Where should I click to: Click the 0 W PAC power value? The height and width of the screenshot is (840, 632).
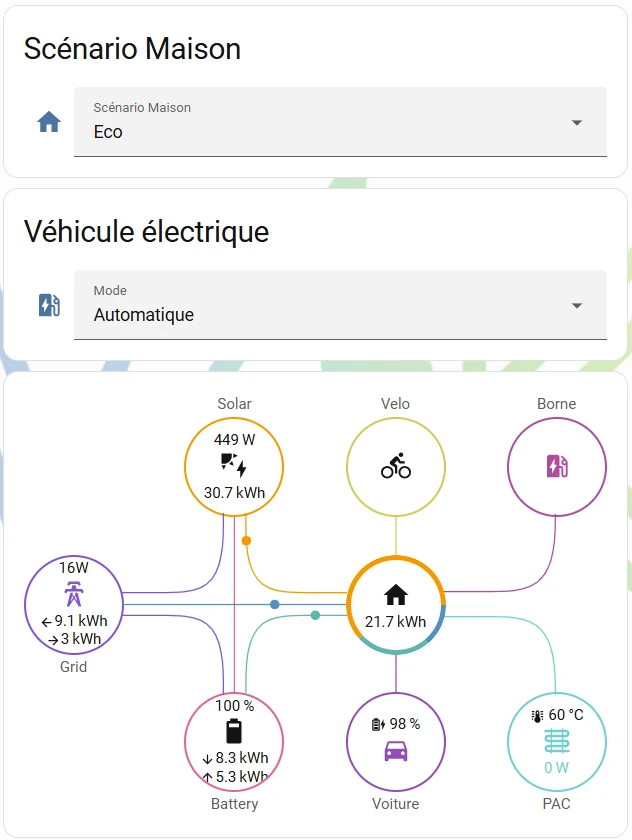[556, 768]
